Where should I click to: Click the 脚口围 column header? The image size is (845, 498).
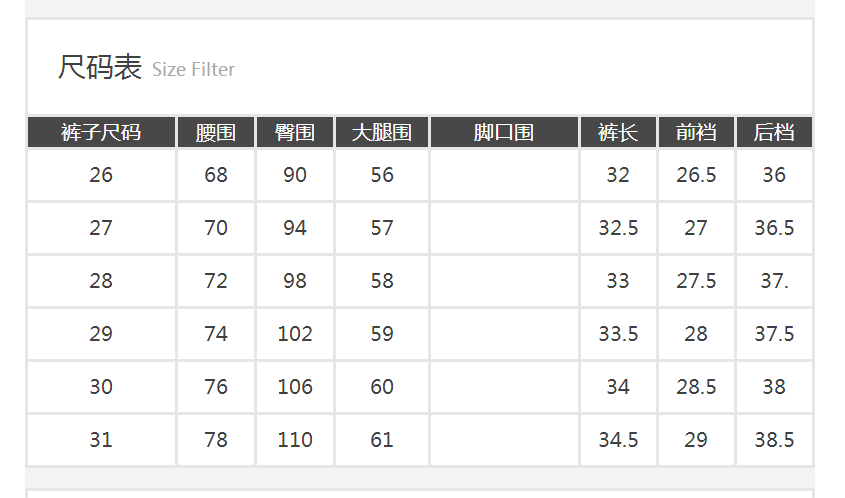(x=504, y=132)
